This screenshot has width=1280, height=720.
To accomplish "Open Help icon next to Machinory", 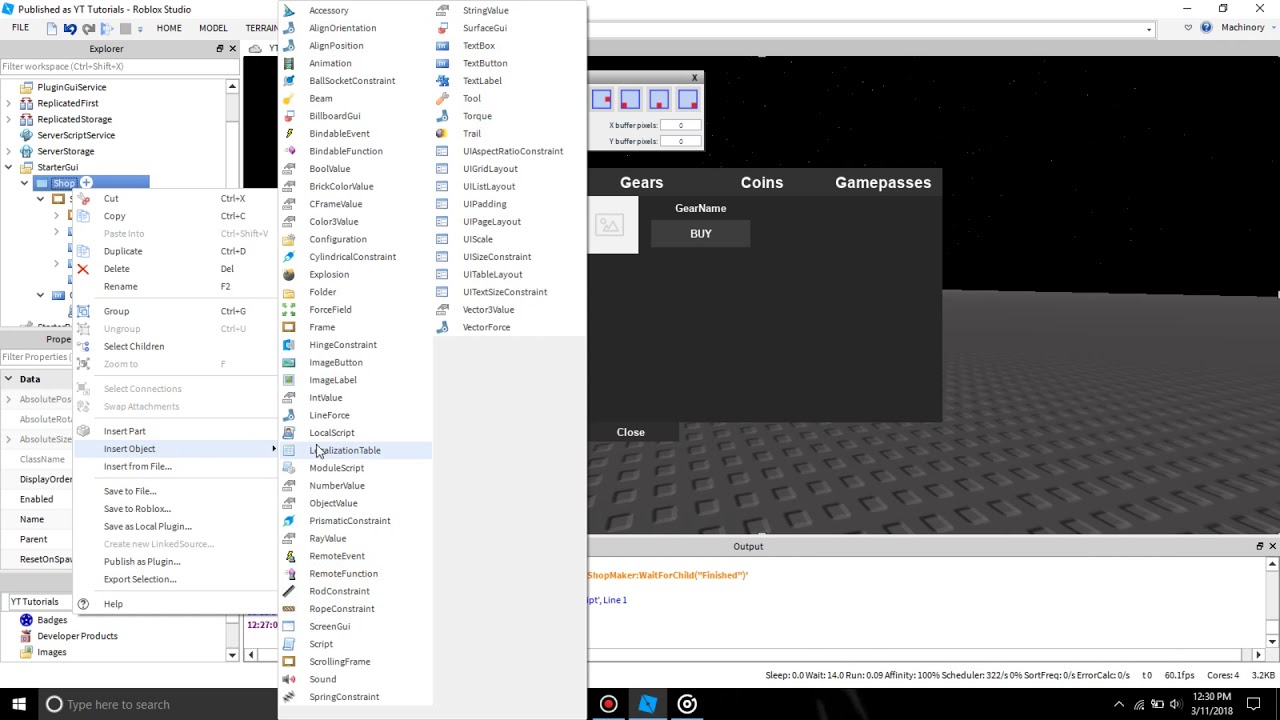I will (1206, 28).
